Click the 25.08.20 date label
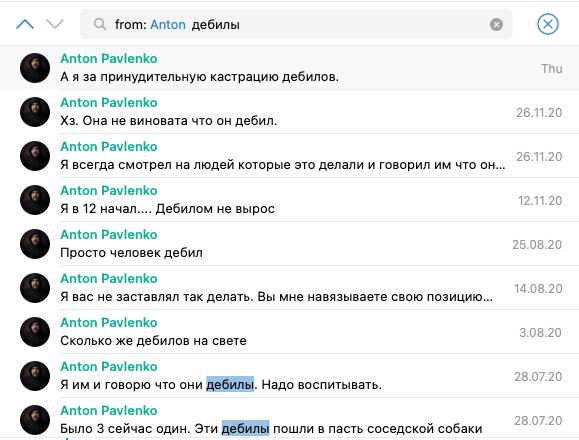Image resolution: width=579 pixels, height=440 pixels. tap(537, 244)
